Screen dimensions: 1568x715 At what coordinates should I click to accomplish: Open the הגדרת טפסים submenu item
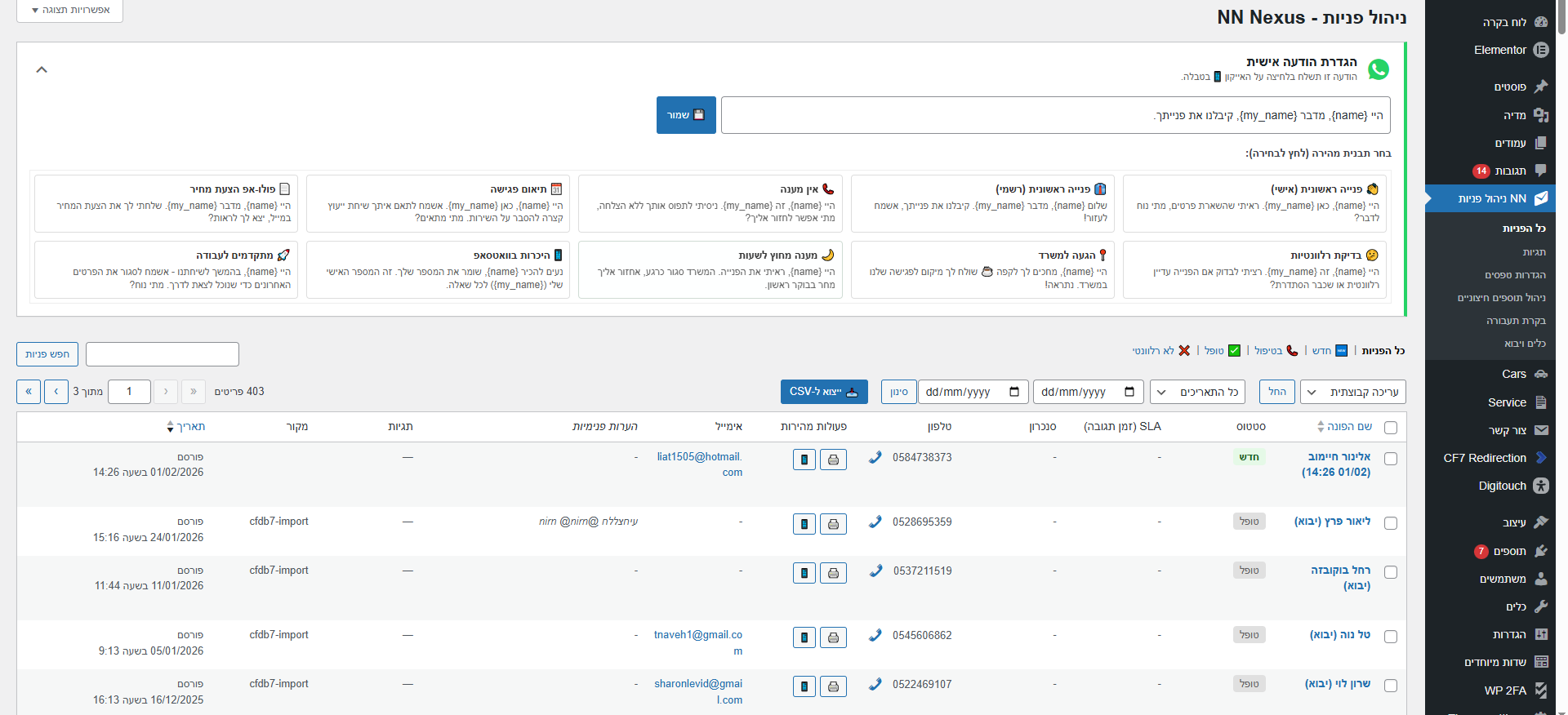click(1515, 275)
